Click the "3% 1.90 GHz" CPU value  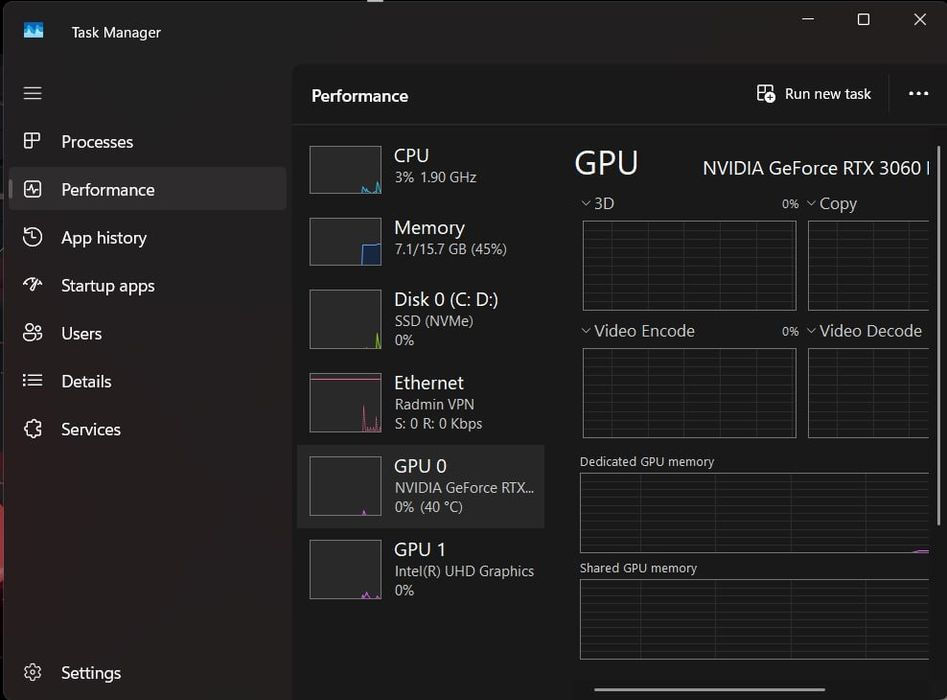tap(435, 178)
